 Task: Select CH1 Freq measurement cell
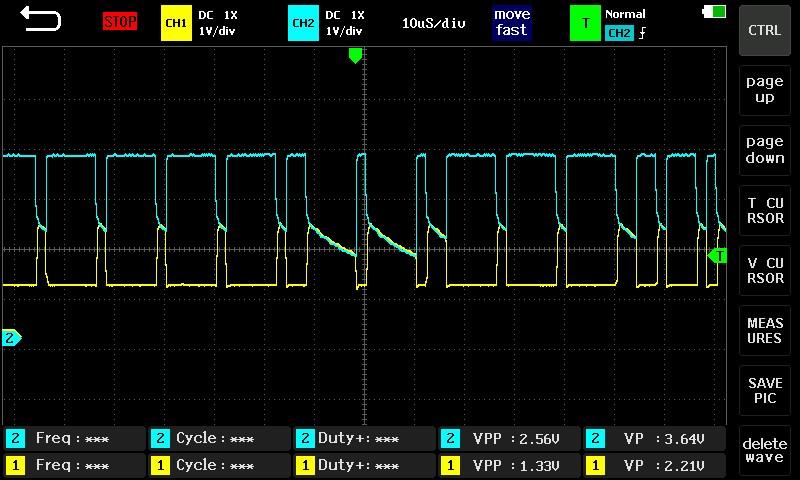point(74,465)
